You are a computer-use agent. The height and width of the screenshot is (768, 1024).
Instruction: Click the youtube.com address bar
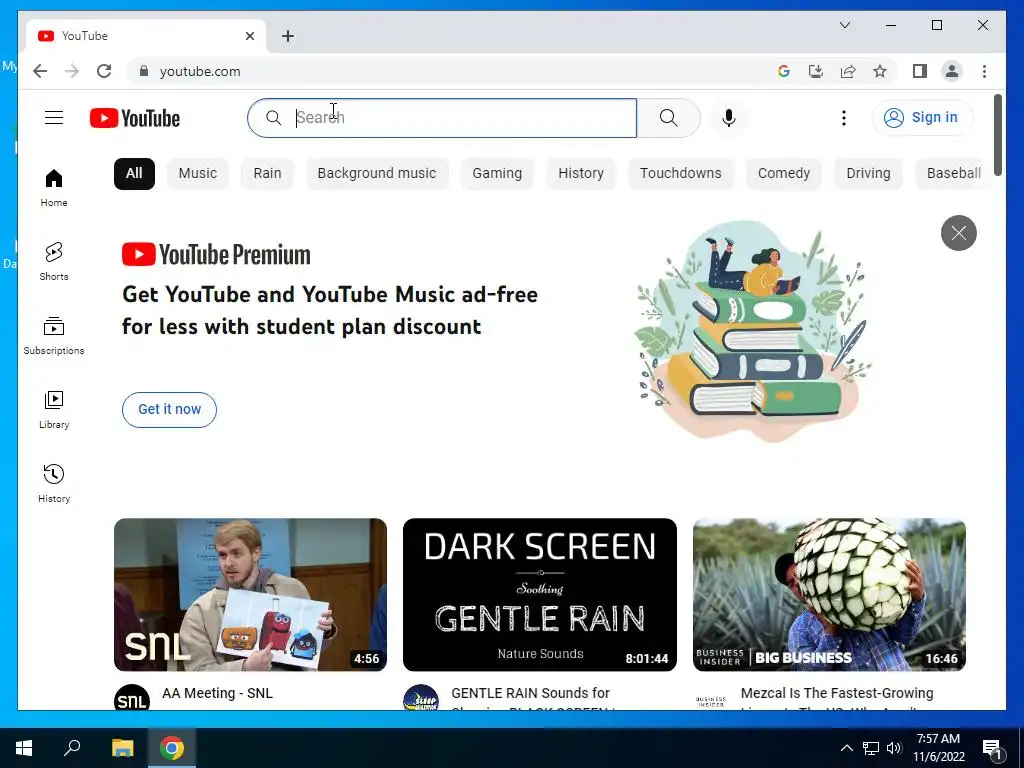[x=451, y=71]
